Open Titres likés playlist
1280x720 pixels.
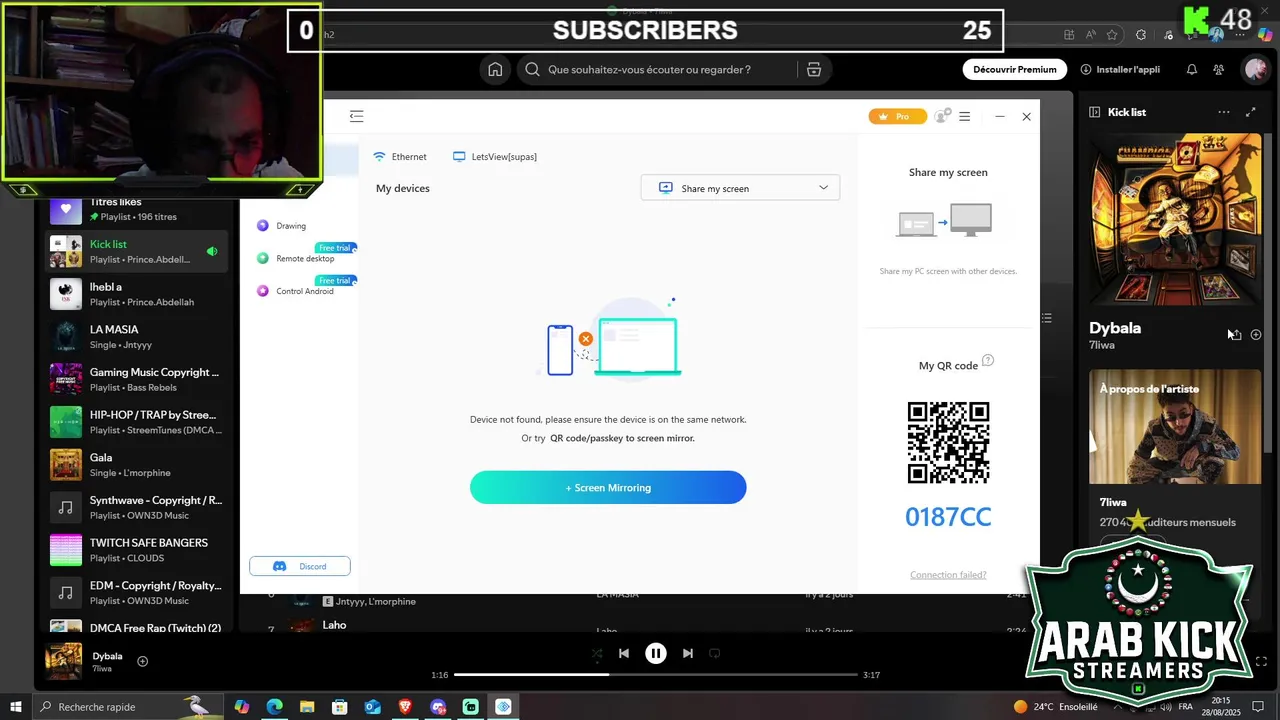point(136,209)
